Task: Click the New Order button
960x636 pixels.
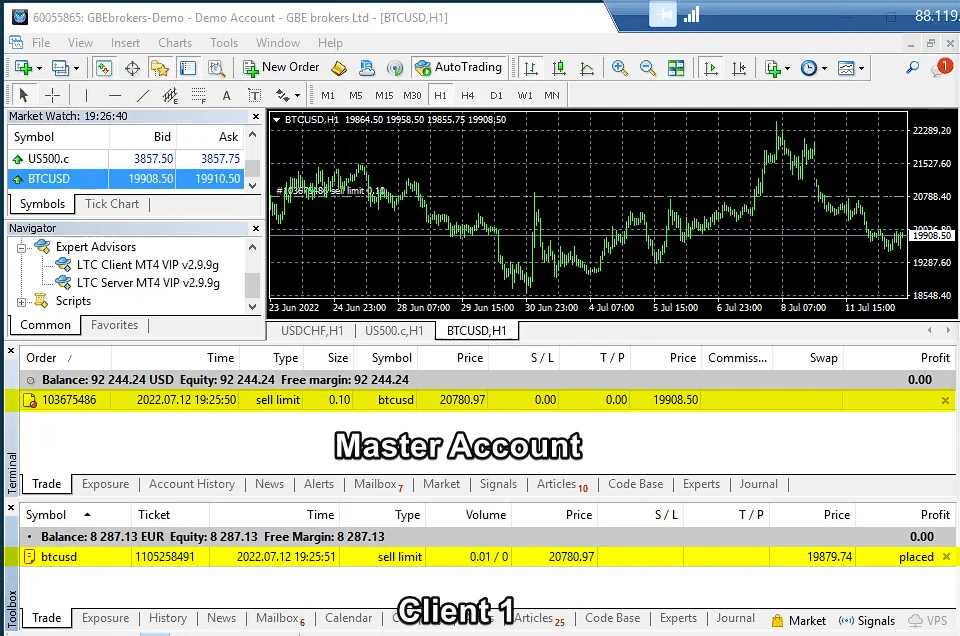Action: tap(282, 67)
